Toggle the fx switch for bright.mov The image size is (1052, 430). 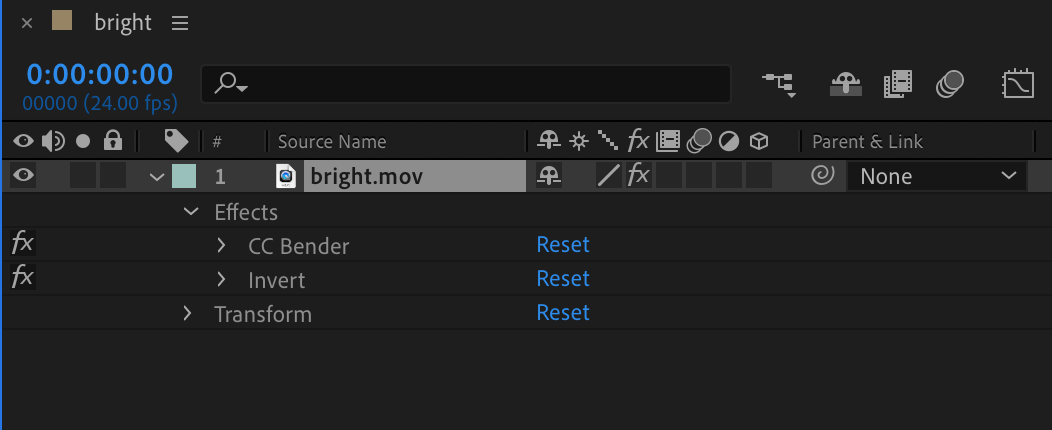pyautogui.click(x=638, y=176)
